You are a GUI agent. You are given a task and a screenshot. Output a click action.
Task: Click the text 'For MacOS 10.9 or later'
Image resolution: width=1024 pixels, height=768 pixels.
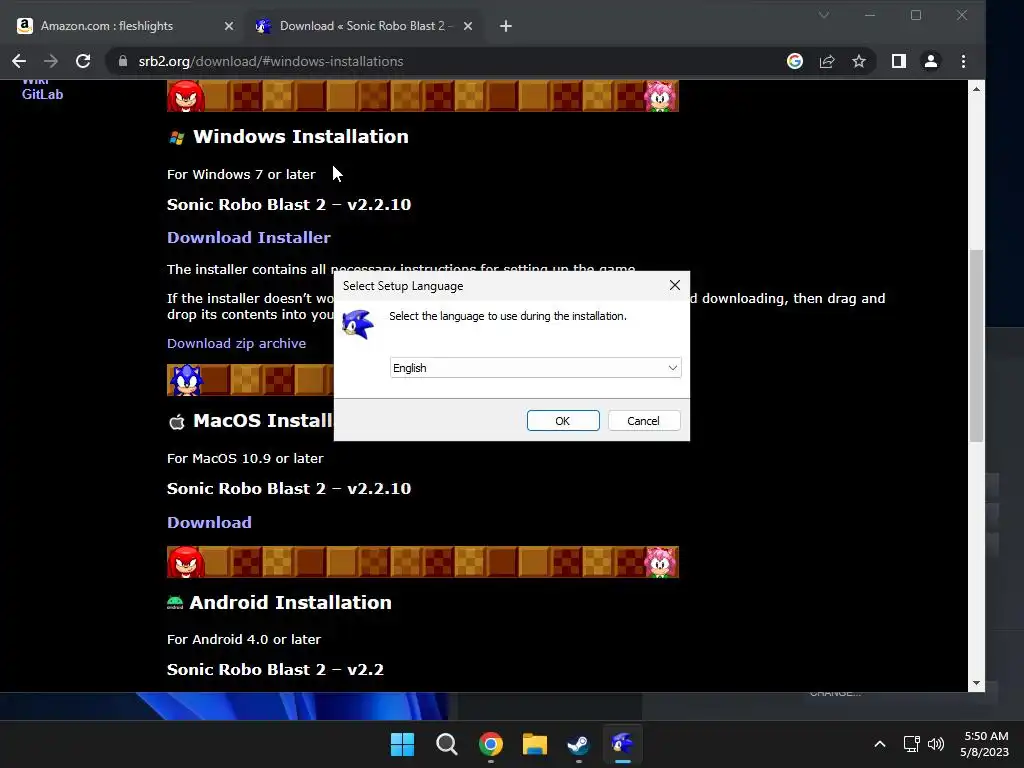tap(245, 458)
